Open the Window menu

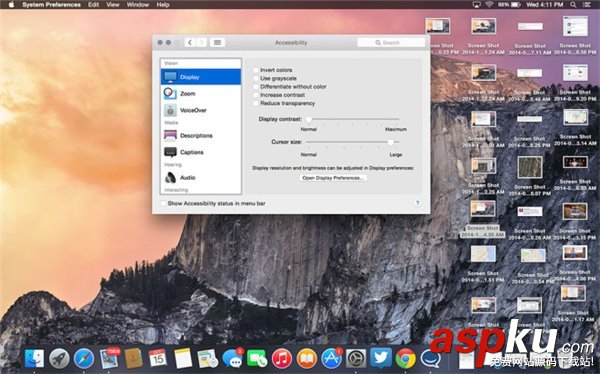(138, 5)
